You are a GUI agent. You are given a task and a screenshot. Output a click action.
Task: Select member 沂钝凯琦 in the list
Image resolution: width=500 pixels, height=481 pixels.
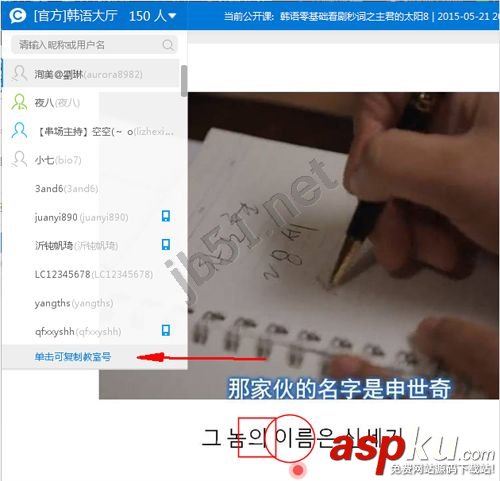91,245
